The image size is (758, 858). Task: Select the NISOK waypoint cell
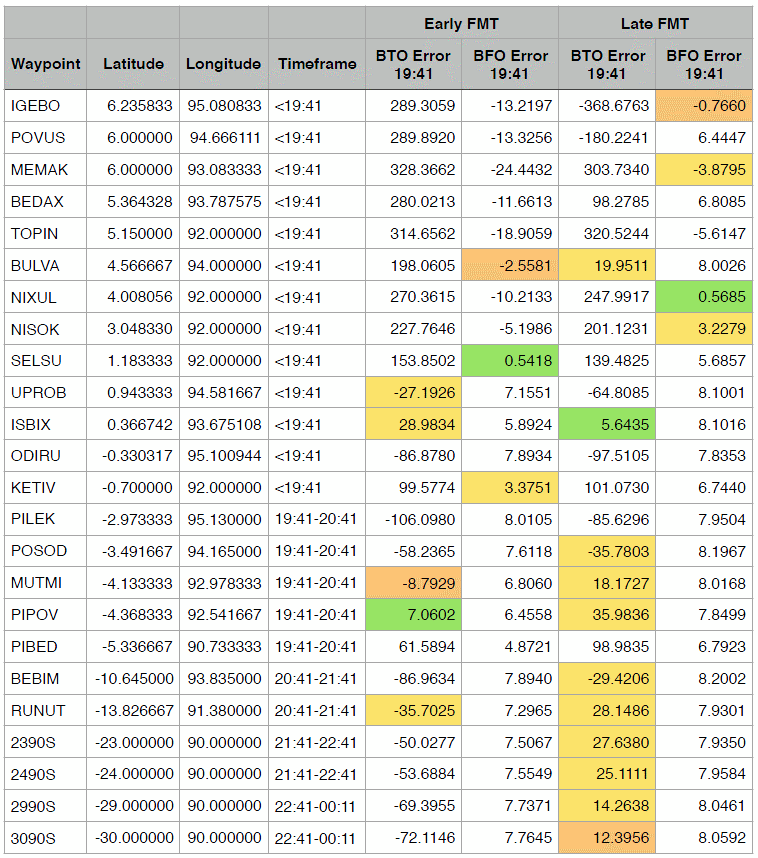pos(45,329)
